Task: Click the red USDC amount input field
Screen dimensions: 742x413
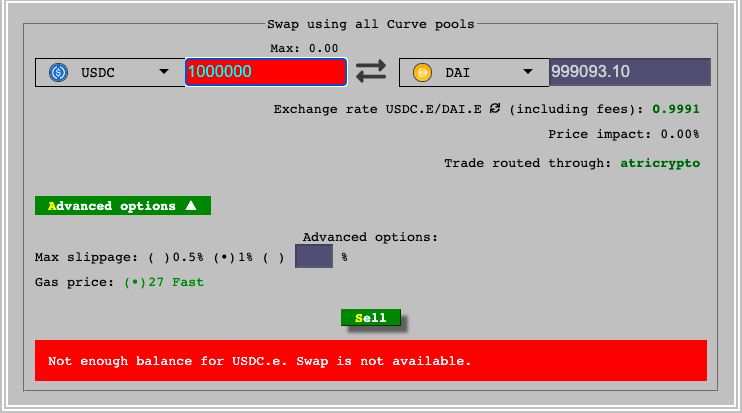Action: coord(266,72)
